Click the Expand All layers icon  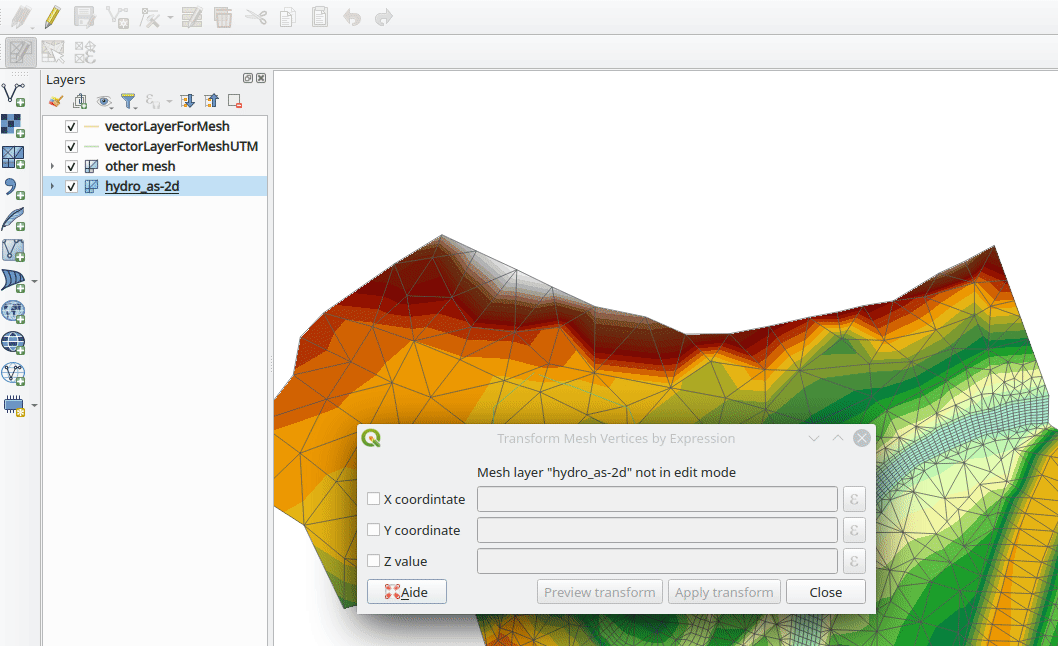[187, 101]
